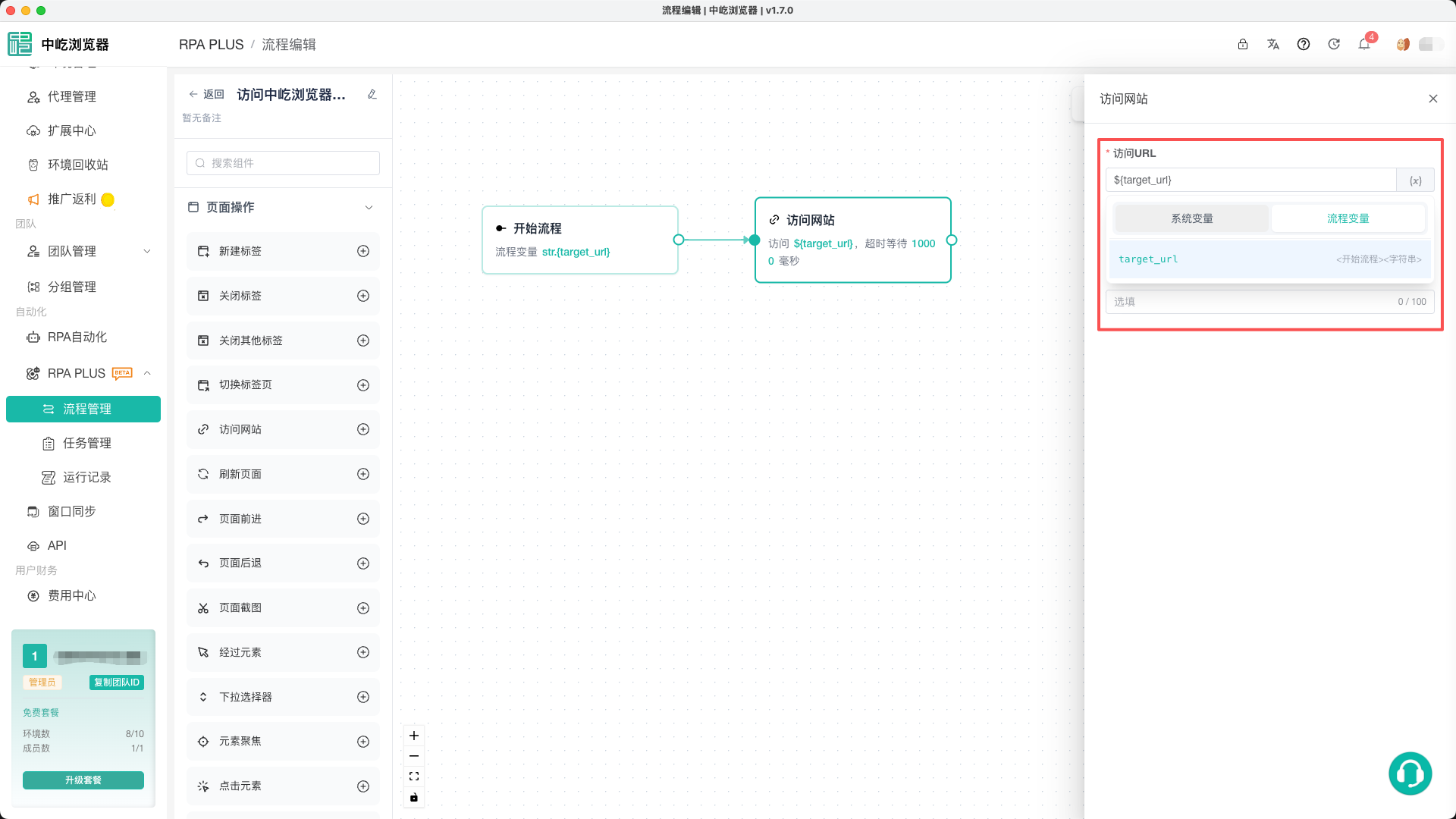1456x819 pixels.
Task: Open 任务管理 in the sidebar
Action: click(x=87, y=443)
